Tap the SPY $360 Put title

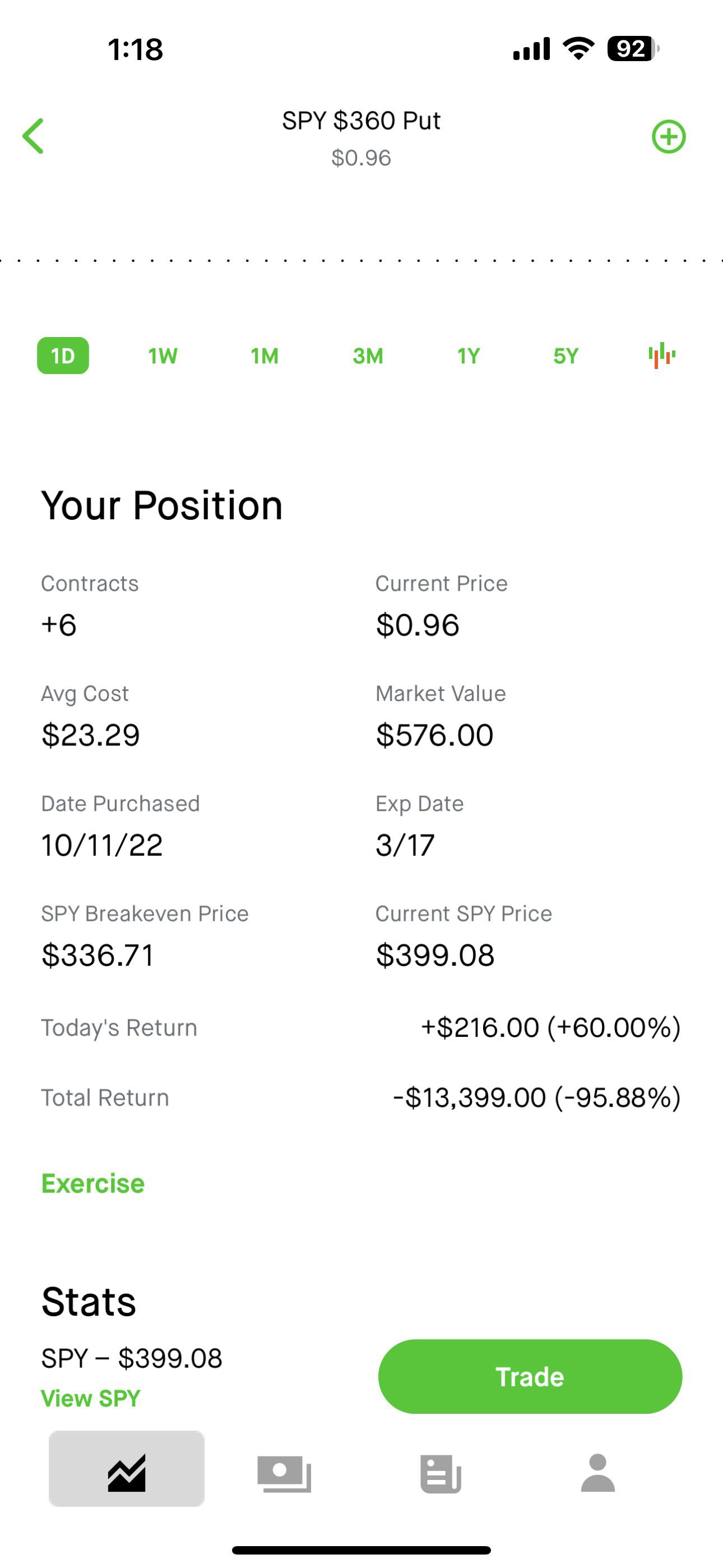coord(361,121)
